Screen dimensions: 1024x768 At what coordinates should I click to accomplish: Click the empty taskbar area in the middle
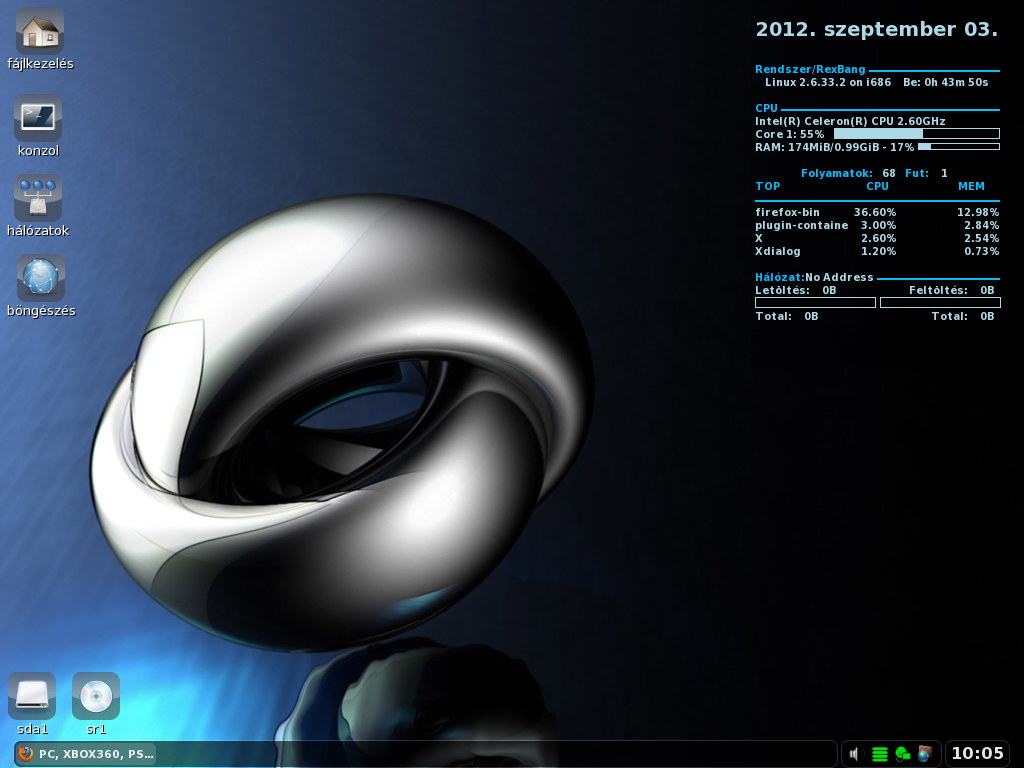coord(500,754)
